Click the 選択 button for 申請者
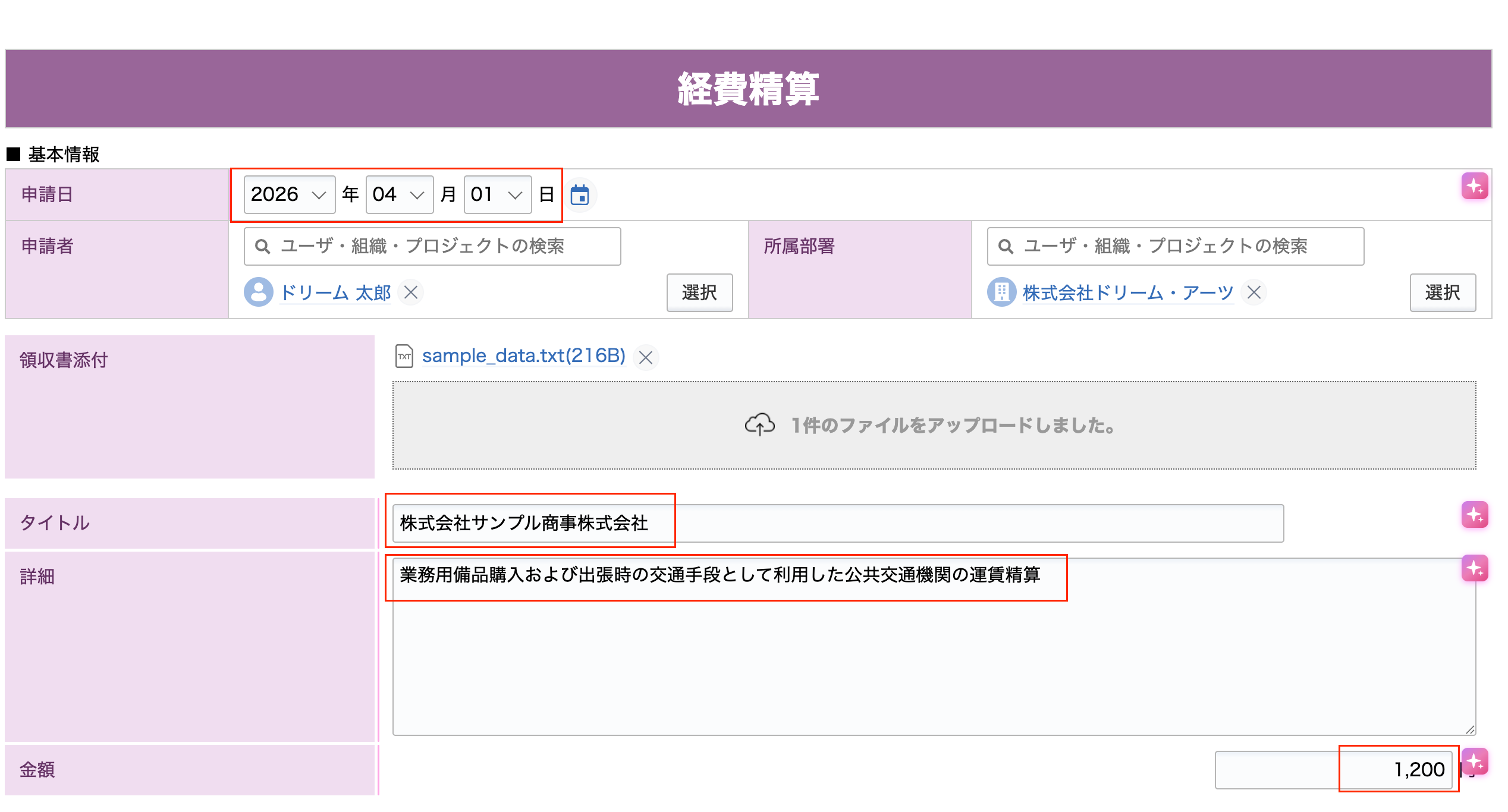This screenshot has width=1508, height=812. click(x=699, y=292)
